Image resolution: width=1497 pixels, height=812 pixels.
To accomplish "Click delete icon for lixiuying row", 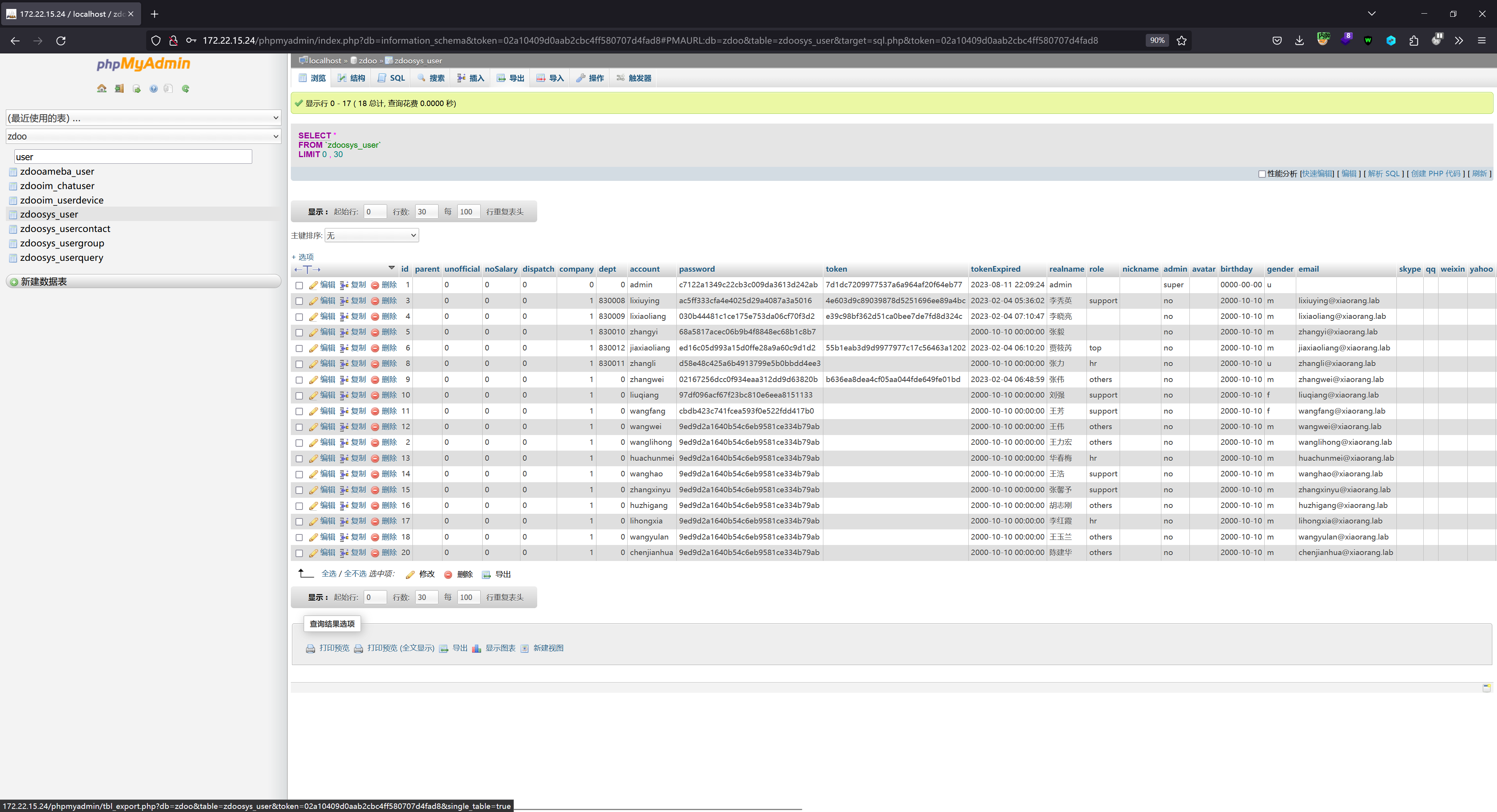I will pyautogui.click(x=375, y=301).
